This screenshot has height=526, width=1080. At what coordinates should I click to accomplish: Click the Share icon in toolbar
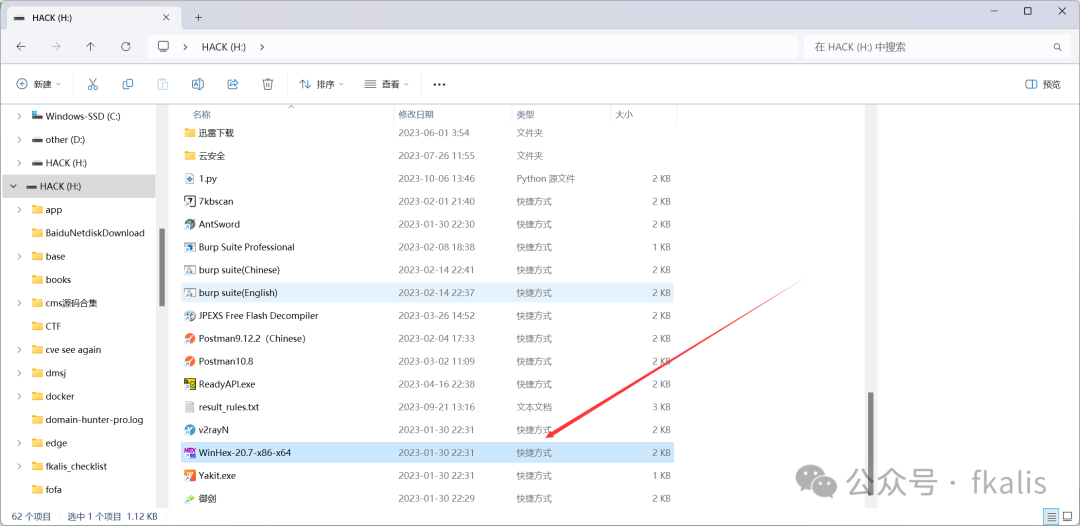(x=233, y=84)
